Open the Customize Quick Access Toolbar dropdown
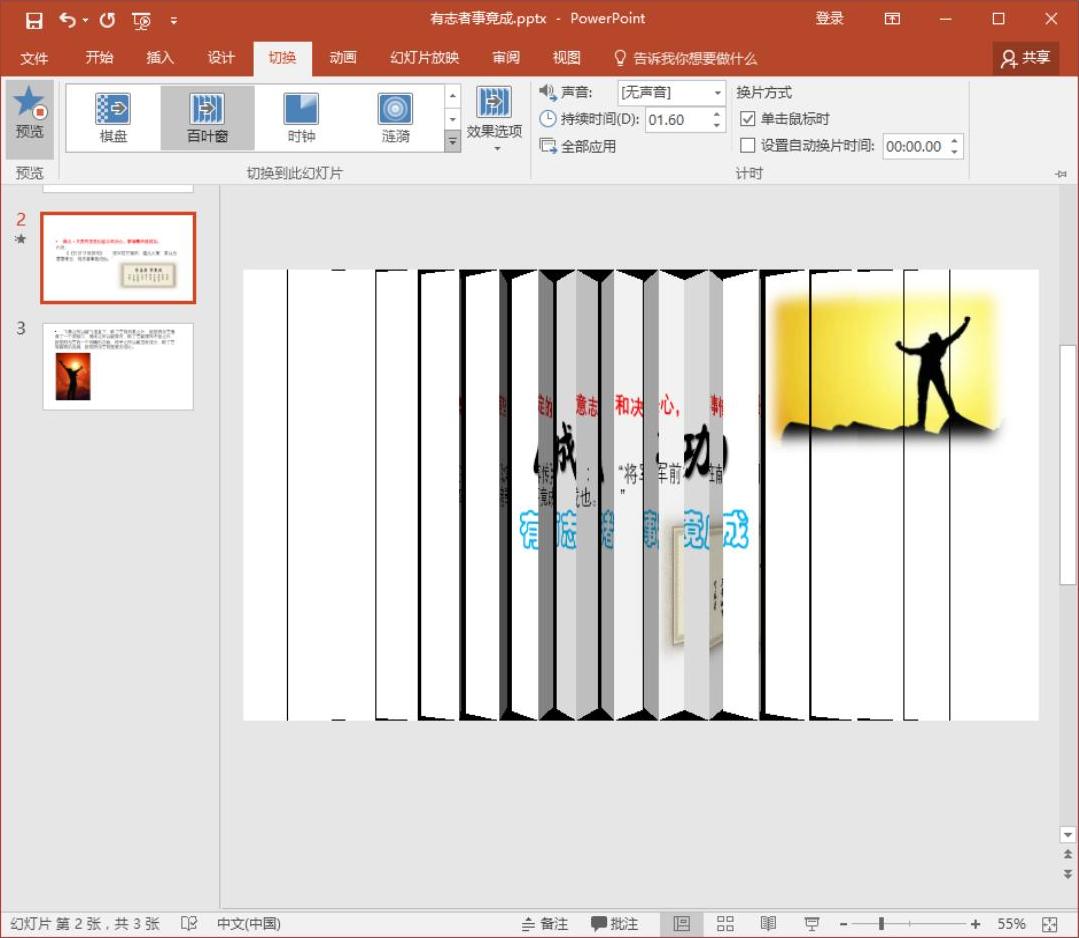Image resolution: width=1079 pixels, height=938 pixels. 173,21
